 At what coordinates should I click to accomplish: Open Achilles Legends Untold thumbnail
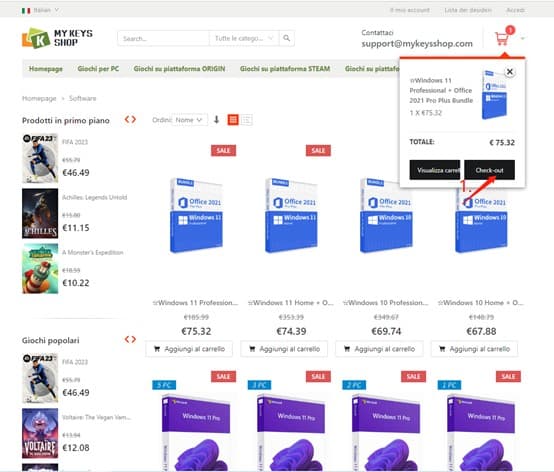(40, 213)
